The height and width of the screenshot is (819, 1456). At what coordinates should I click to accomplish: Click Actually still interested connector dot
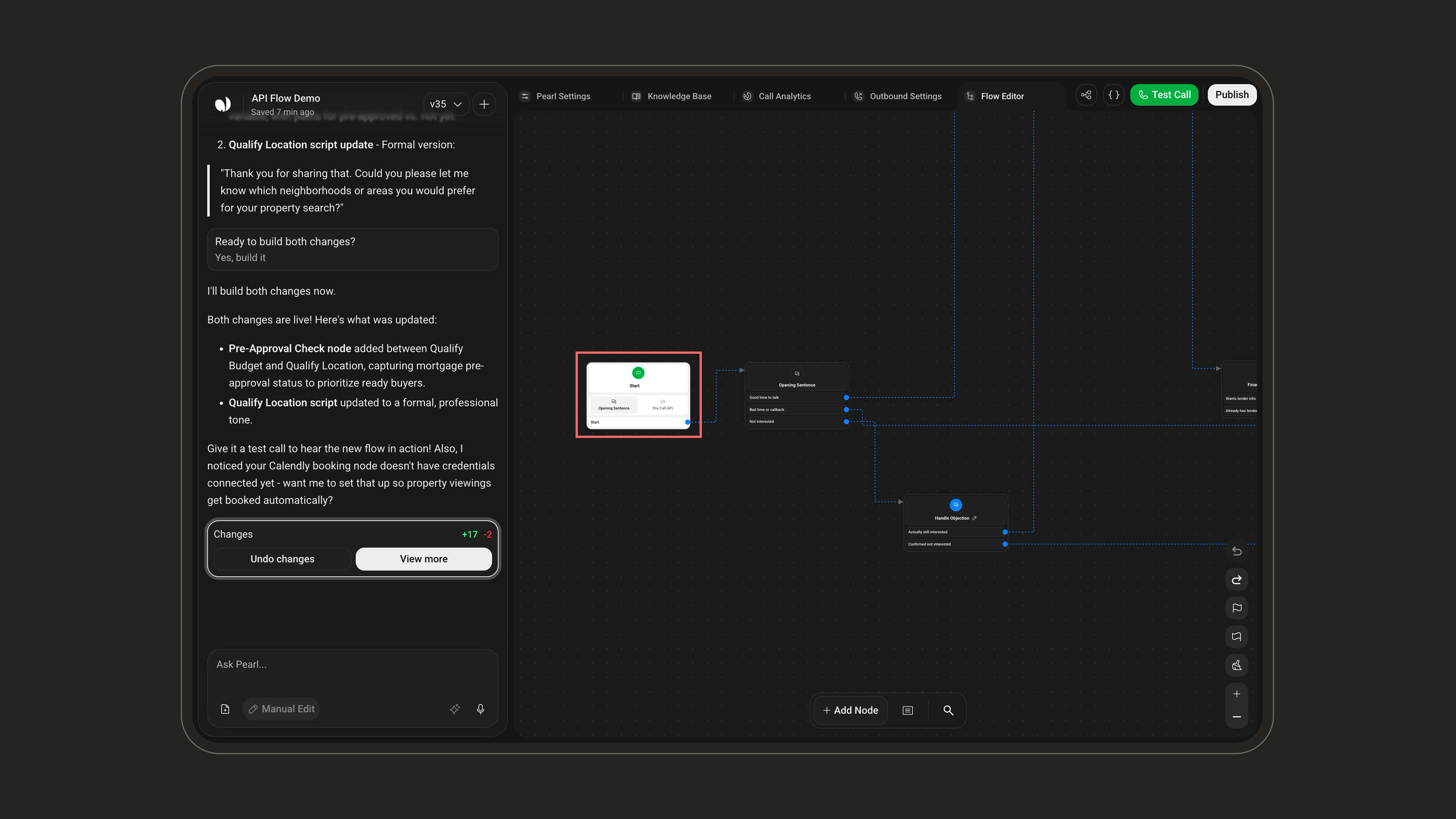click(x=1005, y=532)
